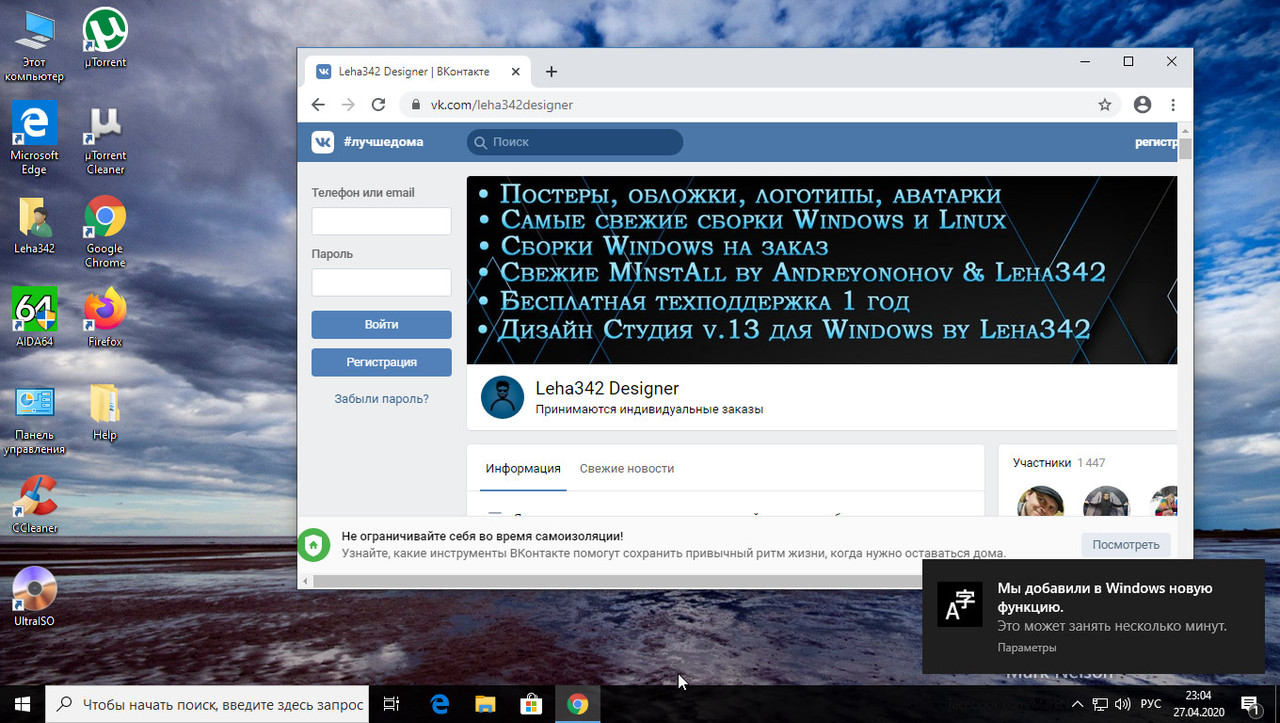The height and width of the screenshot is (723, 1280).
Task: Open Chrome's three-dot menu
Action: (x=1172, y=104)
